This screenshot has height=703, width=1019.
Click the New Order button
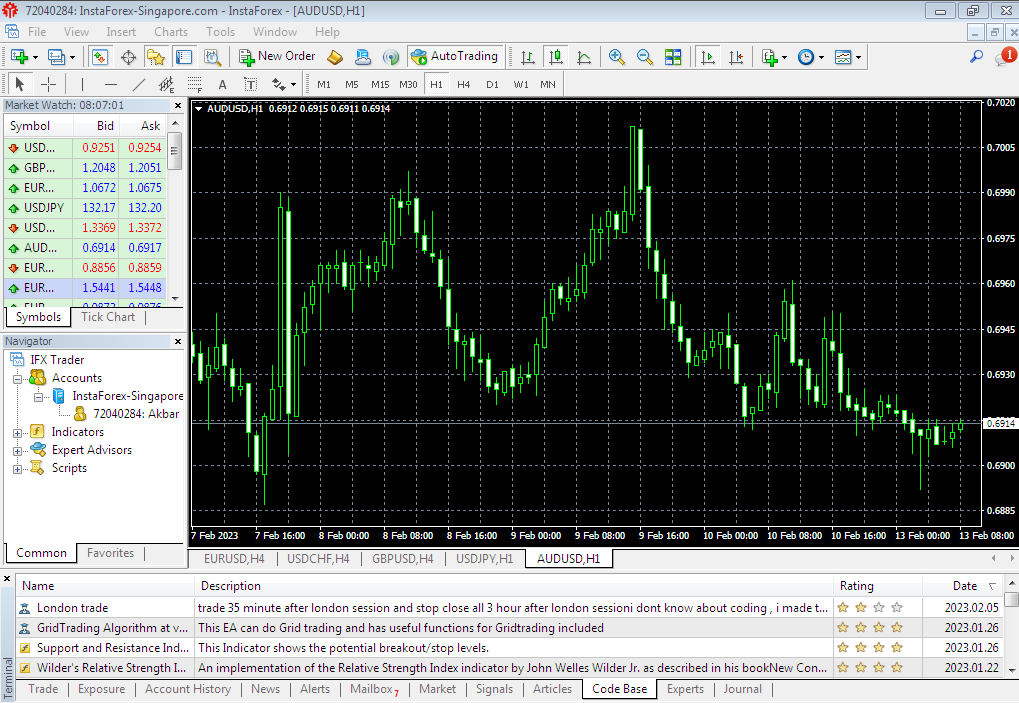[x=277, y=57]
